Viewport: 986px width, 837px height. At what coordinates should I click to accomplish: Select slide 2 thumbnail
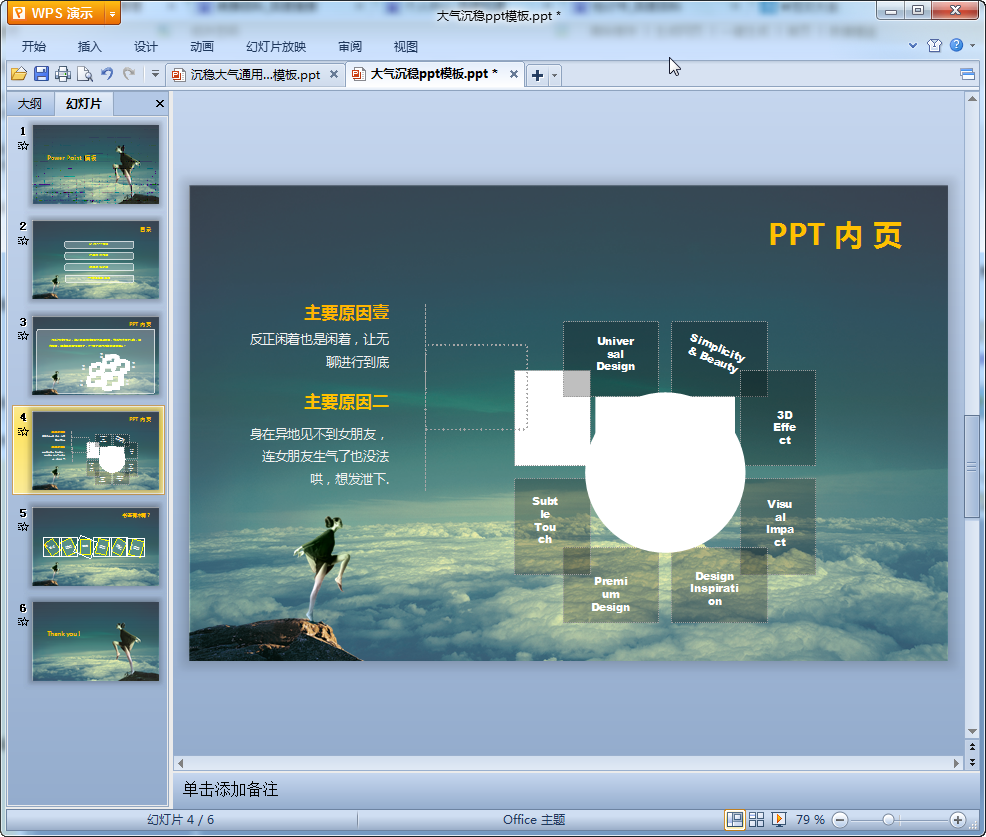(96, 260)
